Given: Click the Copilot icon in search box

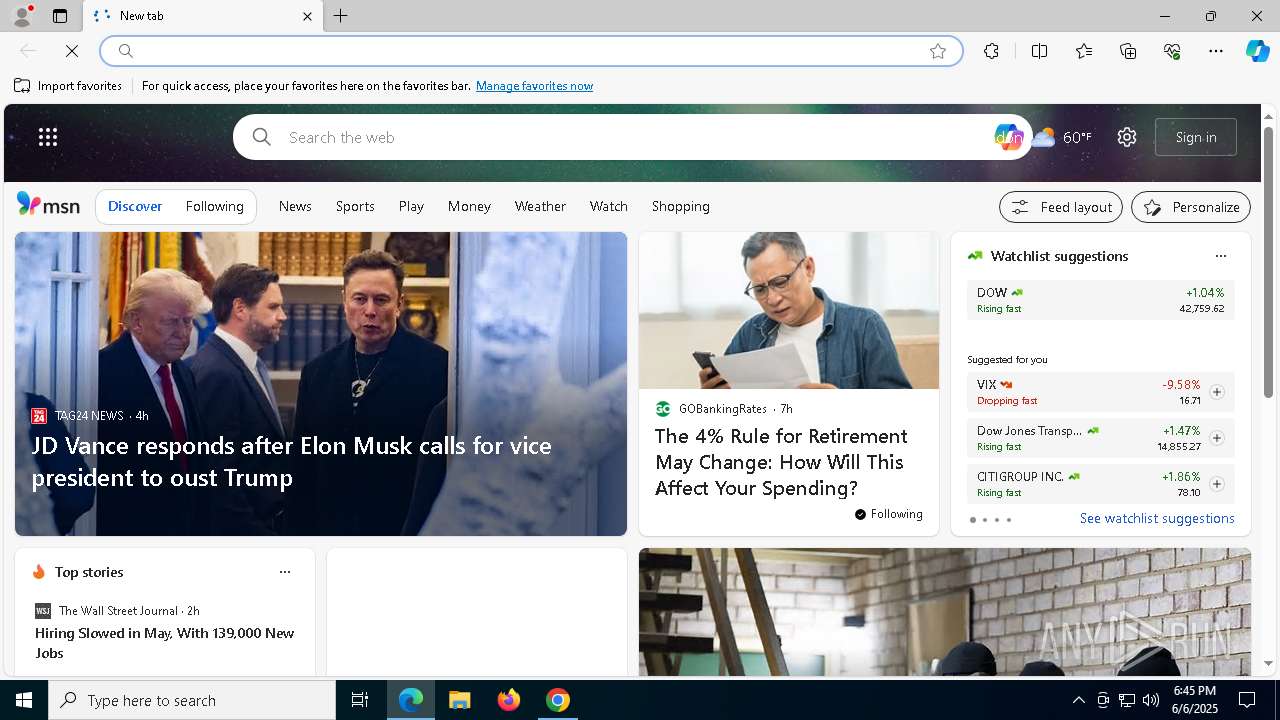Looking at the screenshot, I should click(1008, 137).
